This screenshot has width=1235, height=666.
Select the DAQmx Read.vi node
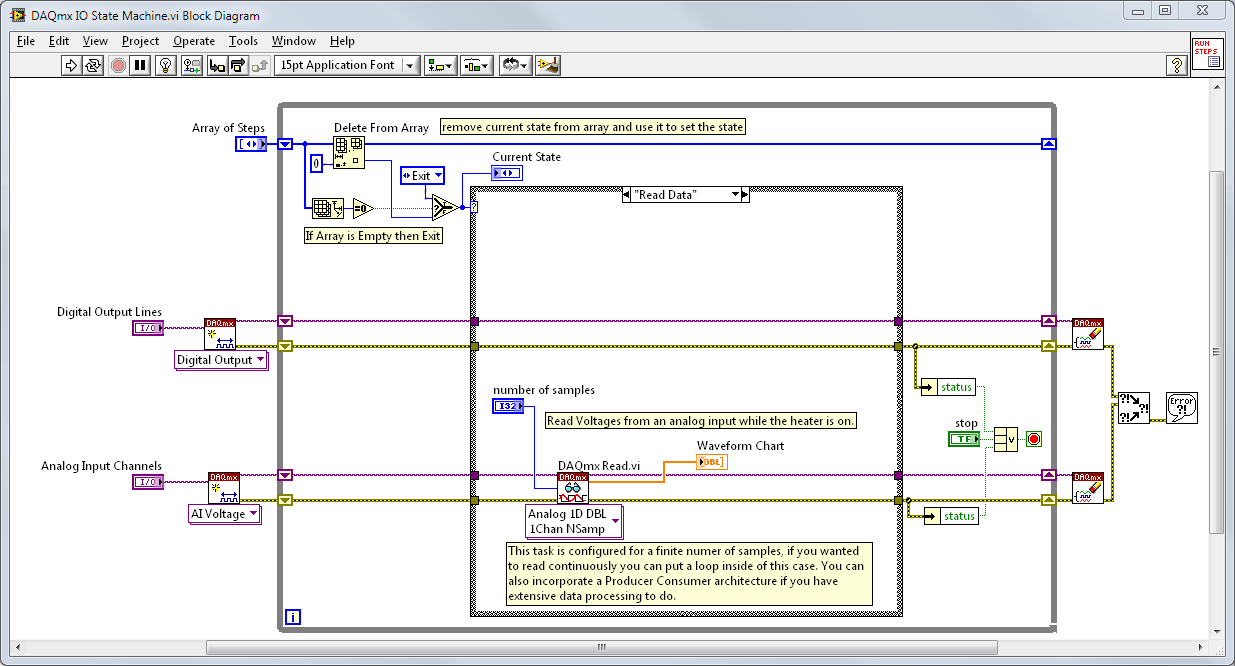coord(573,488)
